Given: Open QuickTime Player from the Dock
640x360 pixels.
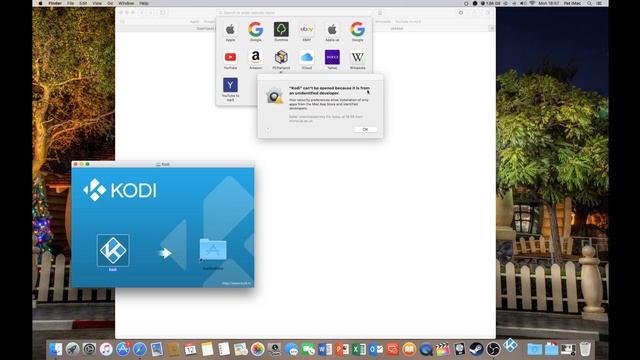Looking at the screenshot, I should 426,349.
